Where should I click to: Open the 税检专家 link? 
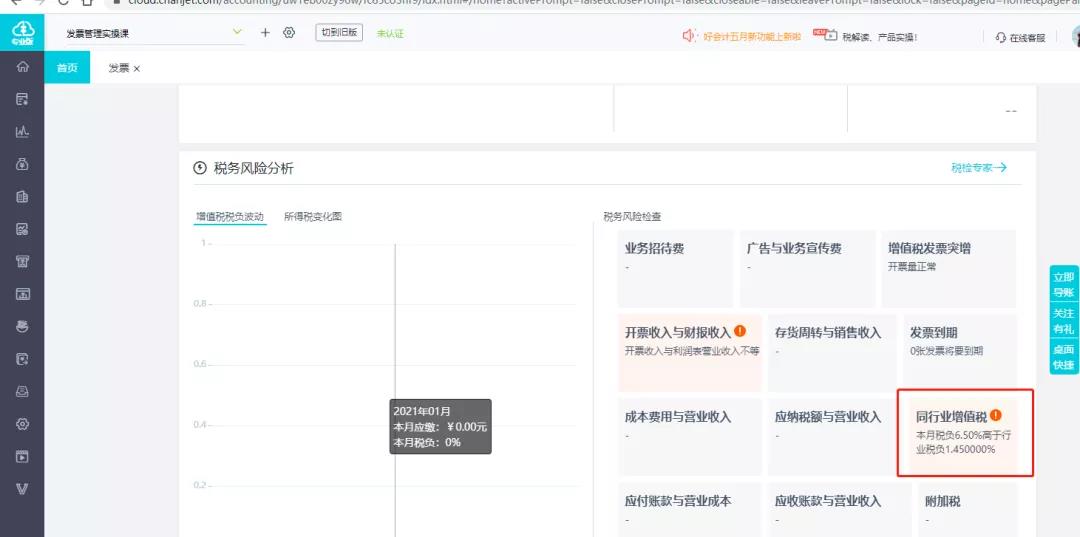[x=978, y=168]
